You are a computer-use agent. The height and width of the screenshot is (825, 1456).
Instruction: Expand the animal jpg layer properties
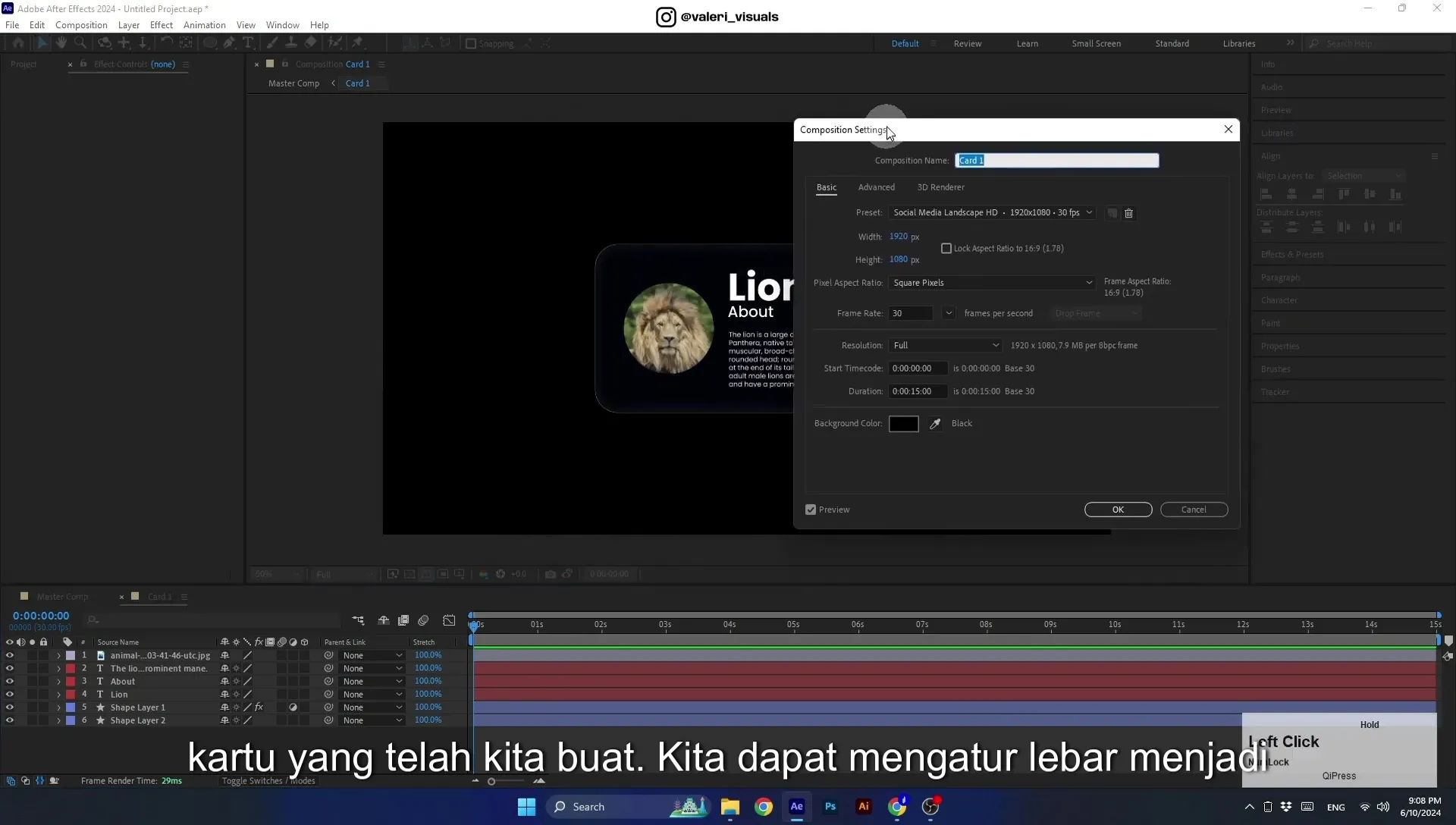click(58, 656)
